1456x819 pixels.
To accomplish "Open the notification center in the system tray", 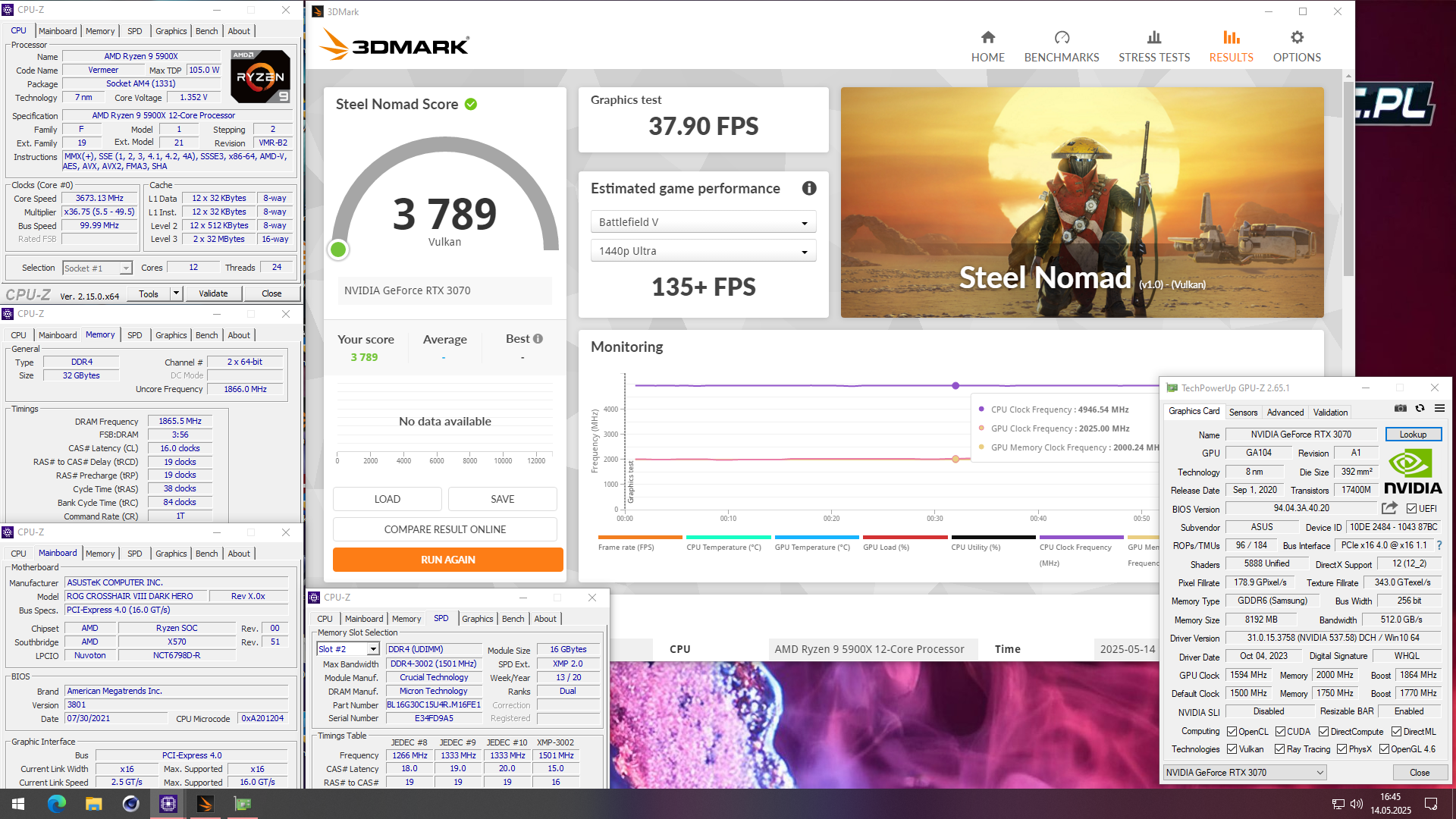I will [x=1431, y=804].
